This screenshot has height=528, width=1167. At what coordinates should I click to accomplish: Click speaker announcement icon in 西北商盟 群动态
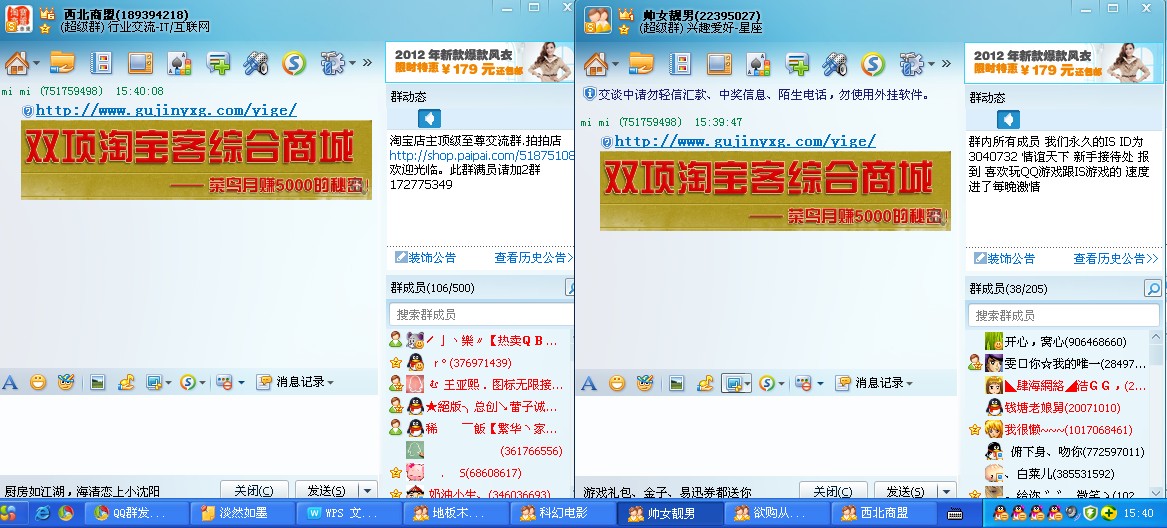coord(429,118)
